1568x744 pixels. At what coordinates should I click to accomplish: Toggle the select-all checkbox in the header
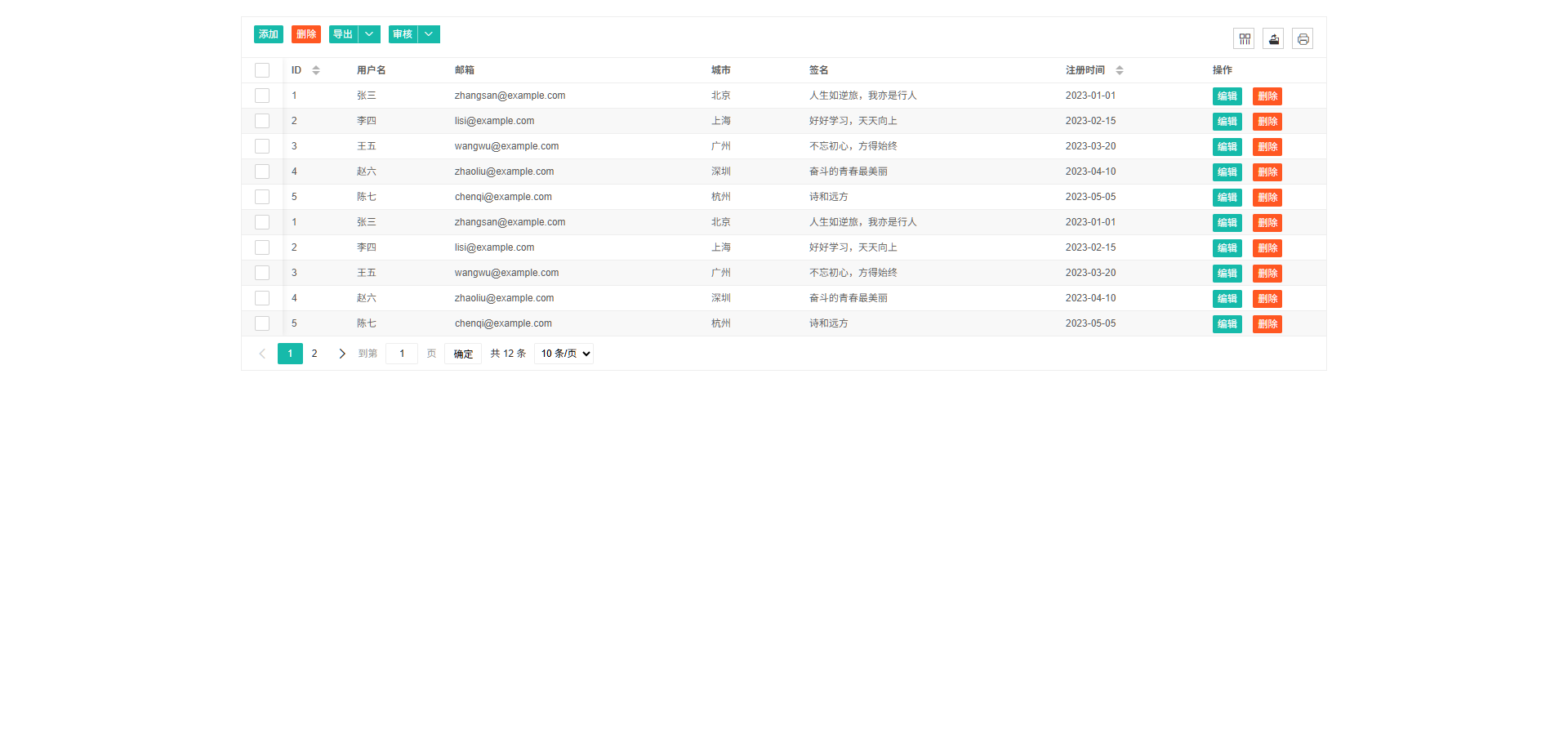coord(262,70)
